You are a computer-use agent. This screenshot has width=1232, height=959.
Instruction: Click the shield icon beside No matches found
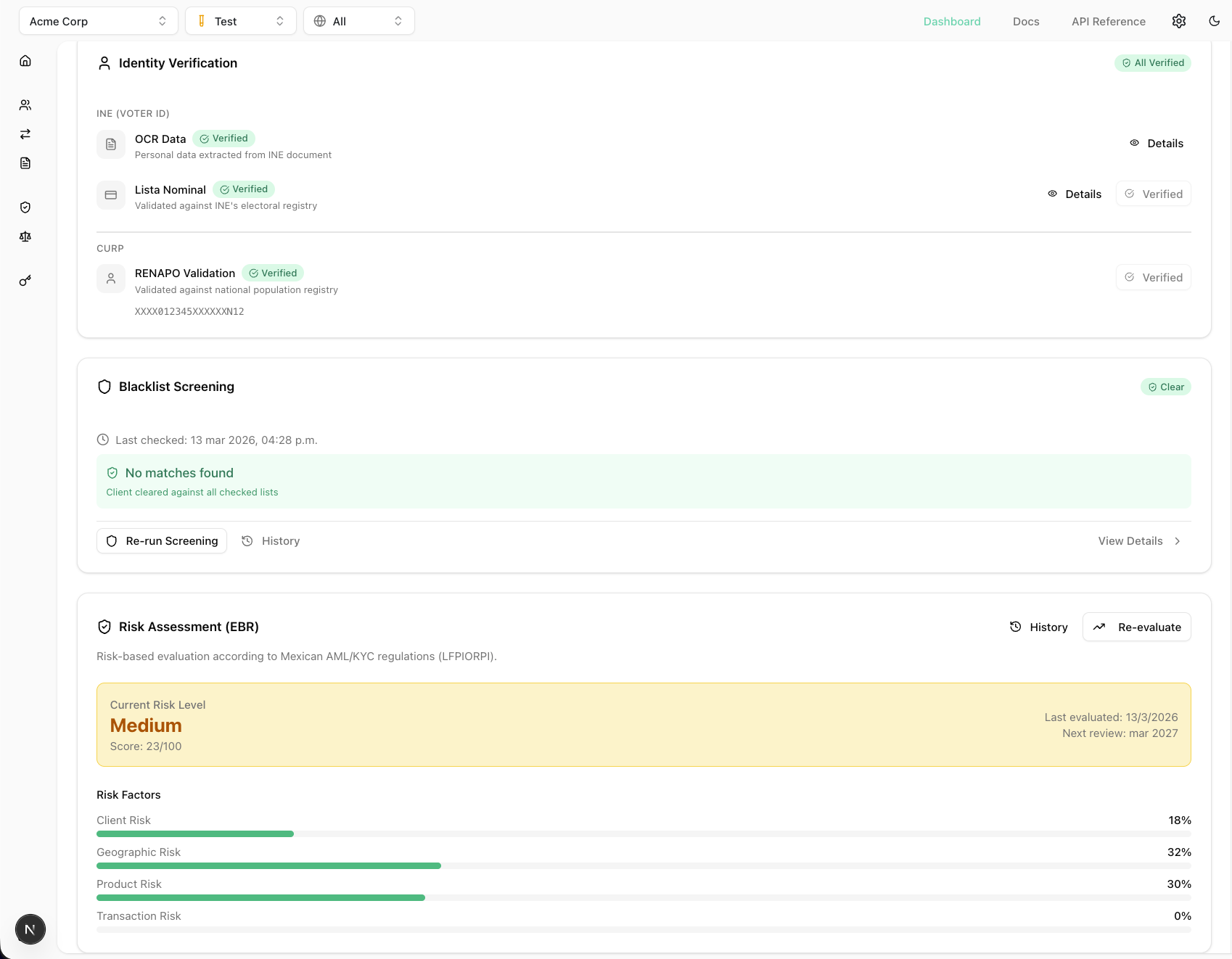pyautogui.click(x=112, y=473)
